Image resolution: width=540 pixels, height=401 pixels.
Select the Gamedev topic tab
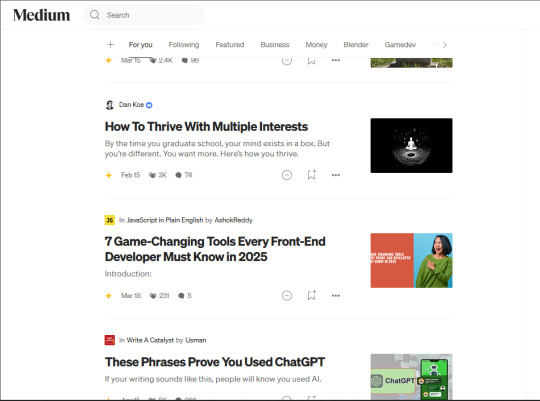[x=400, y=44]
